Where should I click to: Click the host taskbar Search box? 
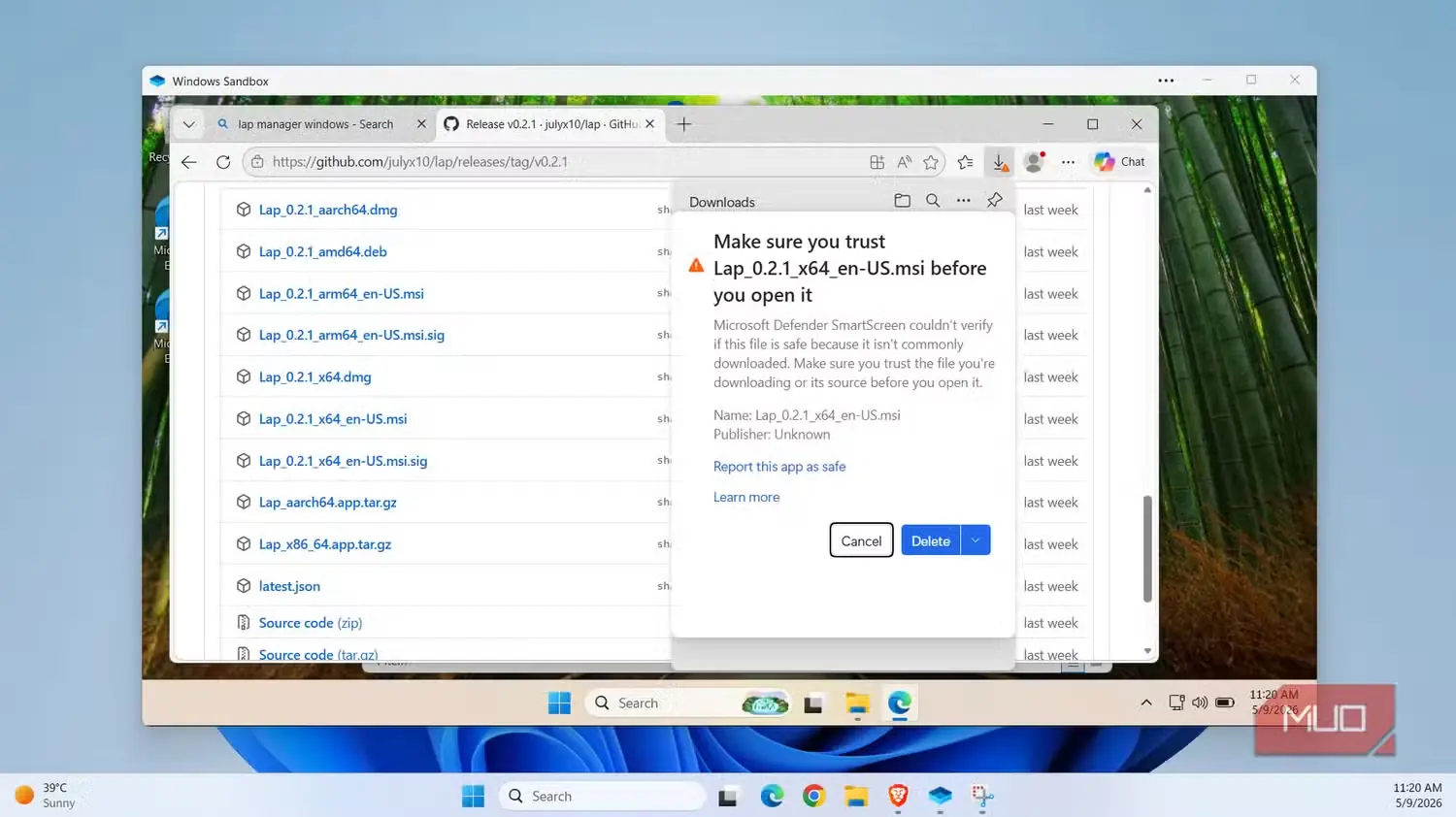[x=602, y=797]
